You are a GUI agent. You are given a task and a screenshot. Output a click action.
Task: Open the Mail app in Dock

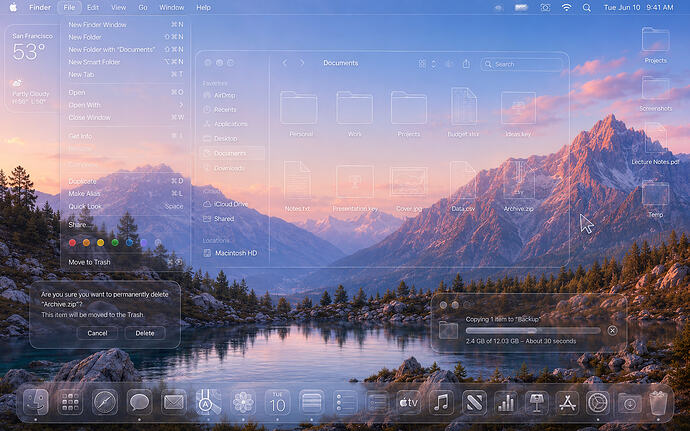(x=173, y=402)
